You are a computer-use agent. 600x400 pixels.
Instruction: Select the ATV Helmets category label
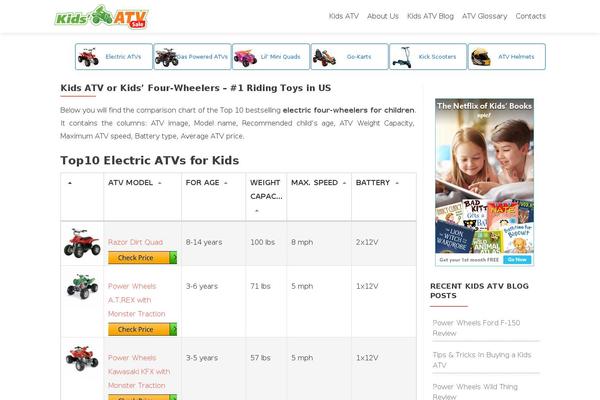click(516, 57)
